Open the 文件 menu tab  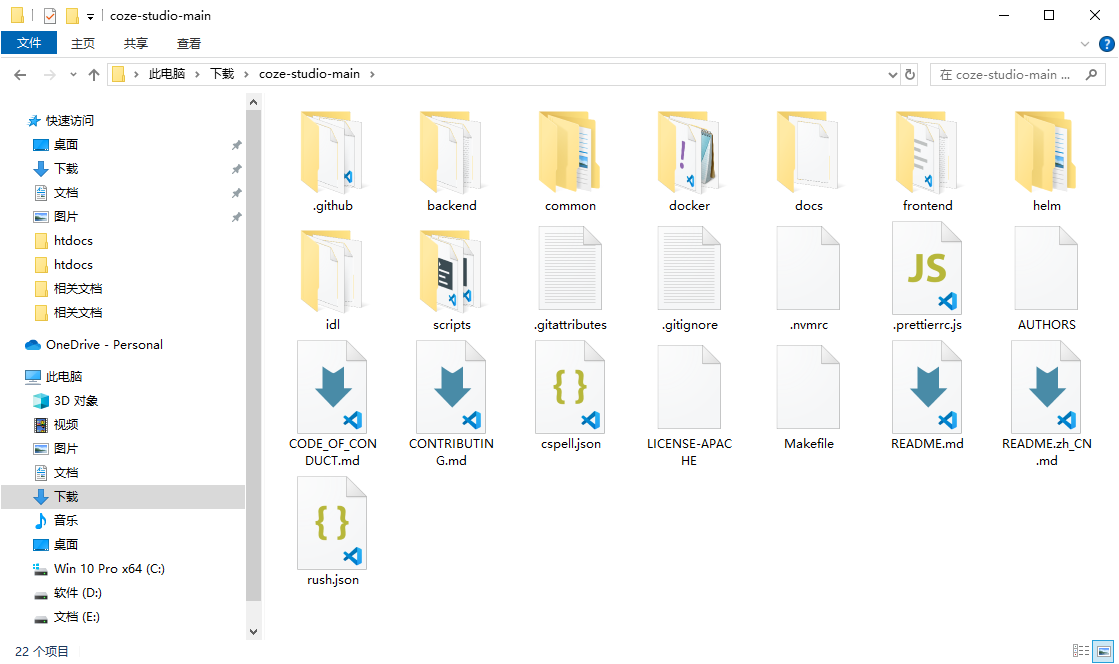pyautogui.click(x=29, y=43)
